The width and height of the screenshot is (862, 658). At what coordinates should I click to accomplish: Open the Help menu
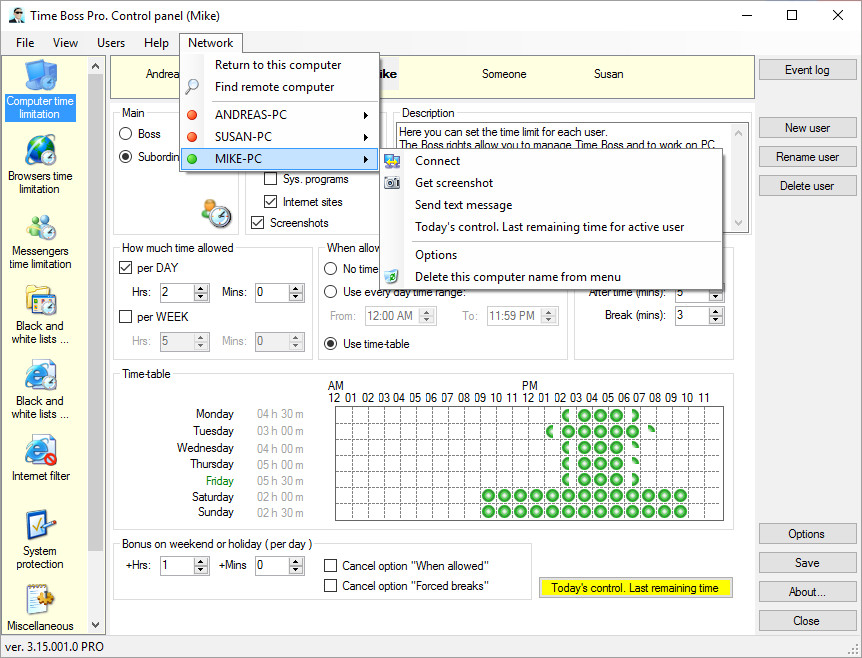[156, 43]
